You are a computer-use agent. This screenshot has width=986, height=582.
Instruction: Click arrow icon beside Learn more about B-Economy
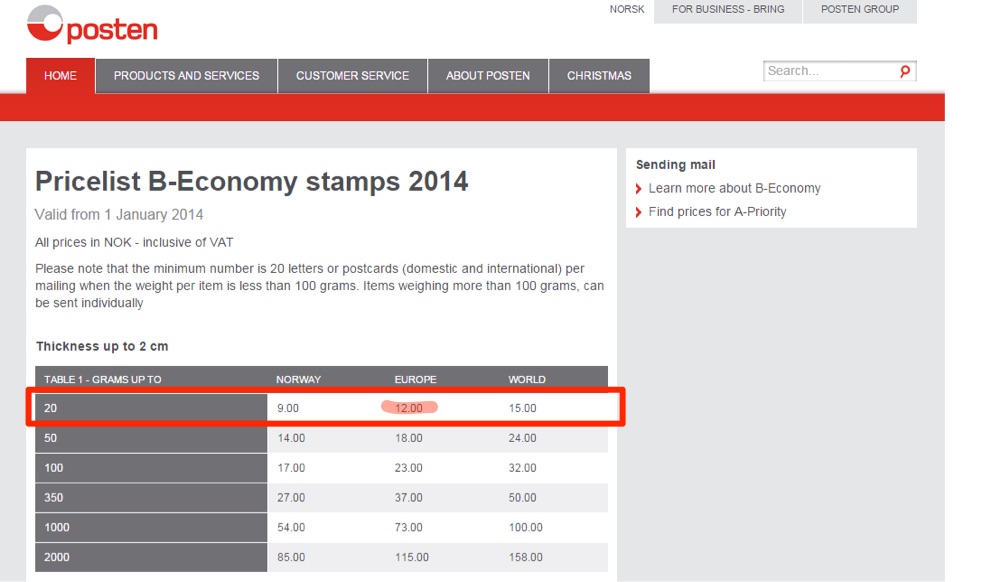[639, 189]
